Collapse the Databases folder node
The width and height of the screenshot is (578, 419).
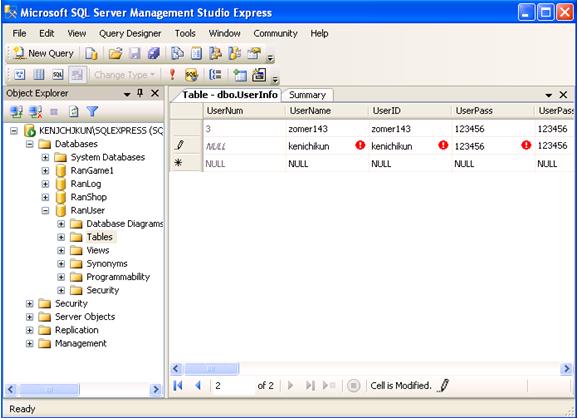point(29,144)
